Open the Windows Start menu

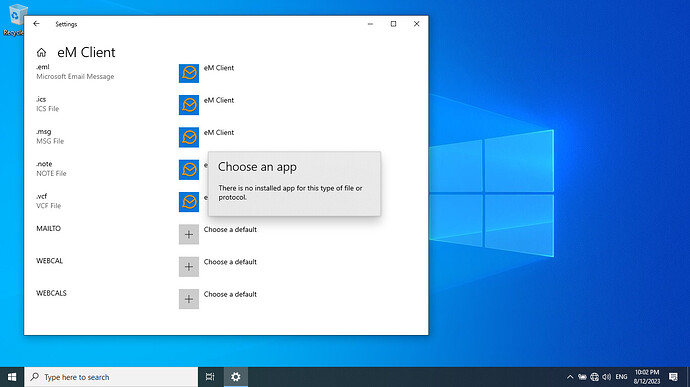(12, 377)
